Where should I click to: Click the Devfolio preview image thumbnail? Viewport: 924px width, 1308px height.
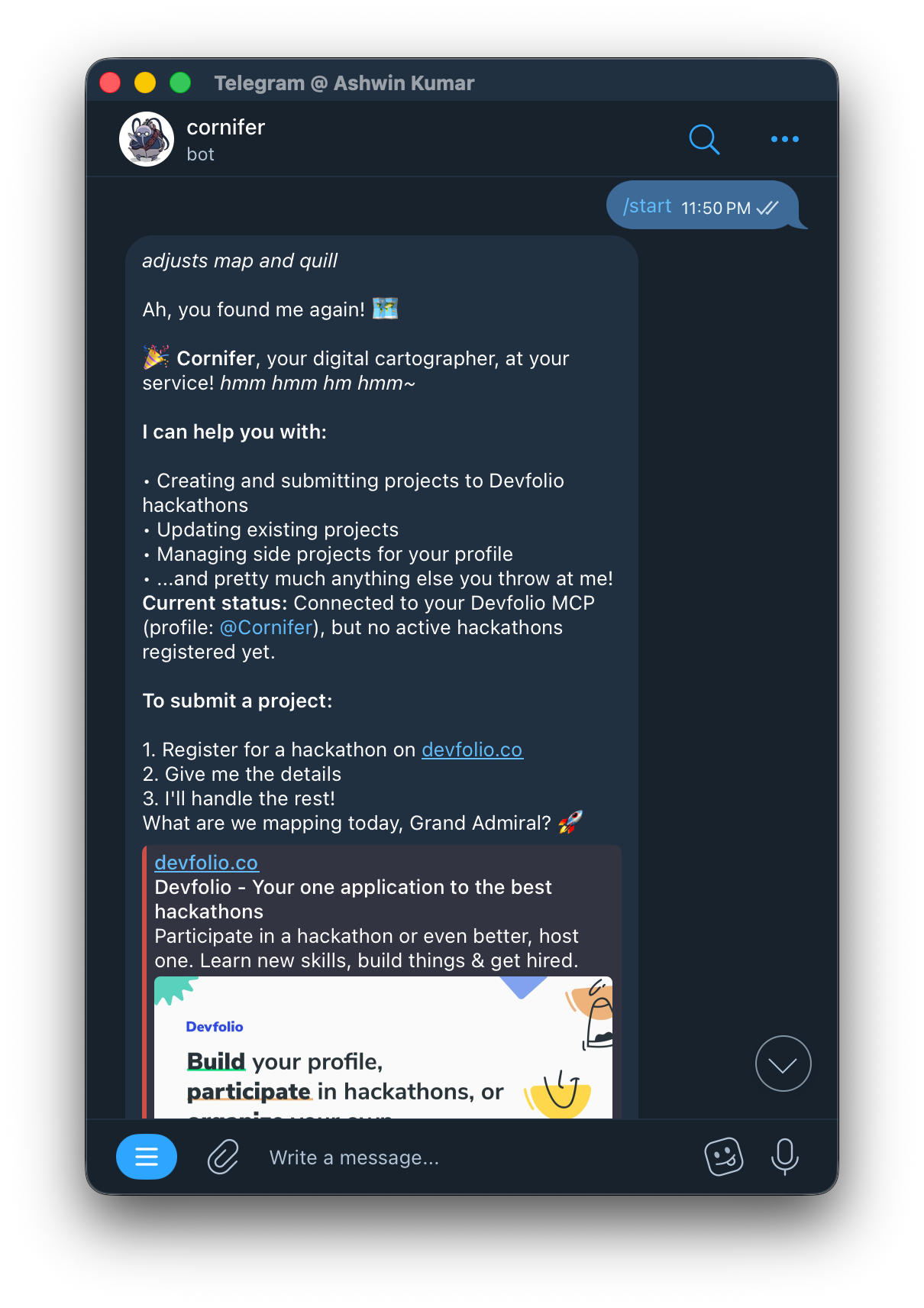tap(383, 1047)
